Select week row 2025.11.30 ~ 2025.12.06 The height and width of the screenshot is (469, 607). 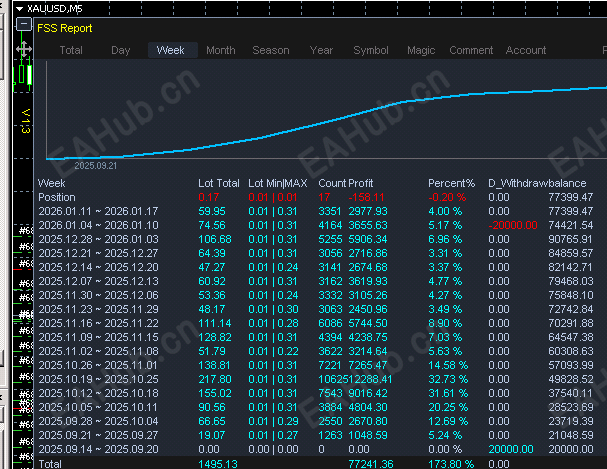coord(98,295)
